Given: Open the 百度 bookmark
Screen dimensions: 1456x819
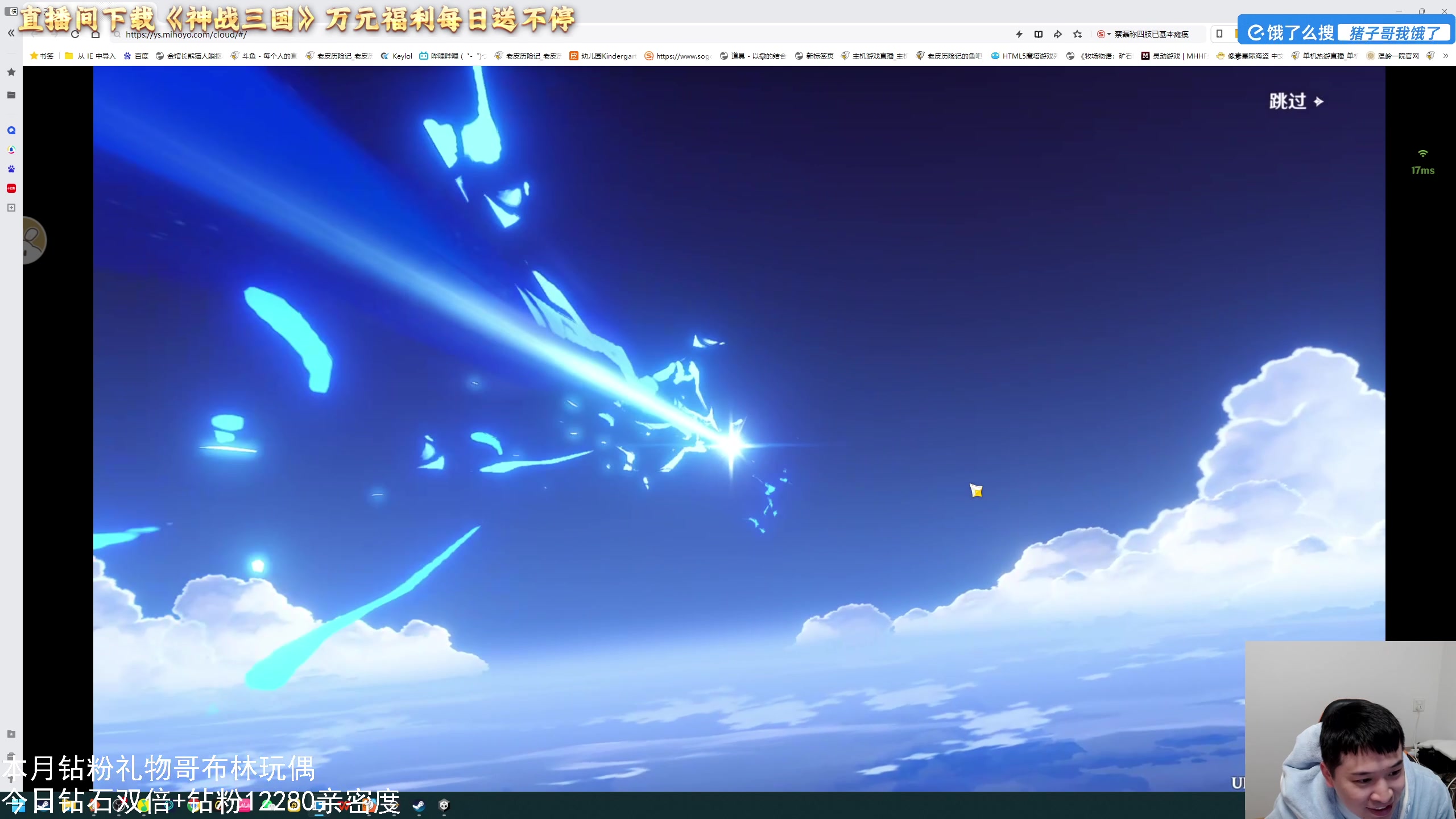Looking at the screenshot, I should (136, 56).
